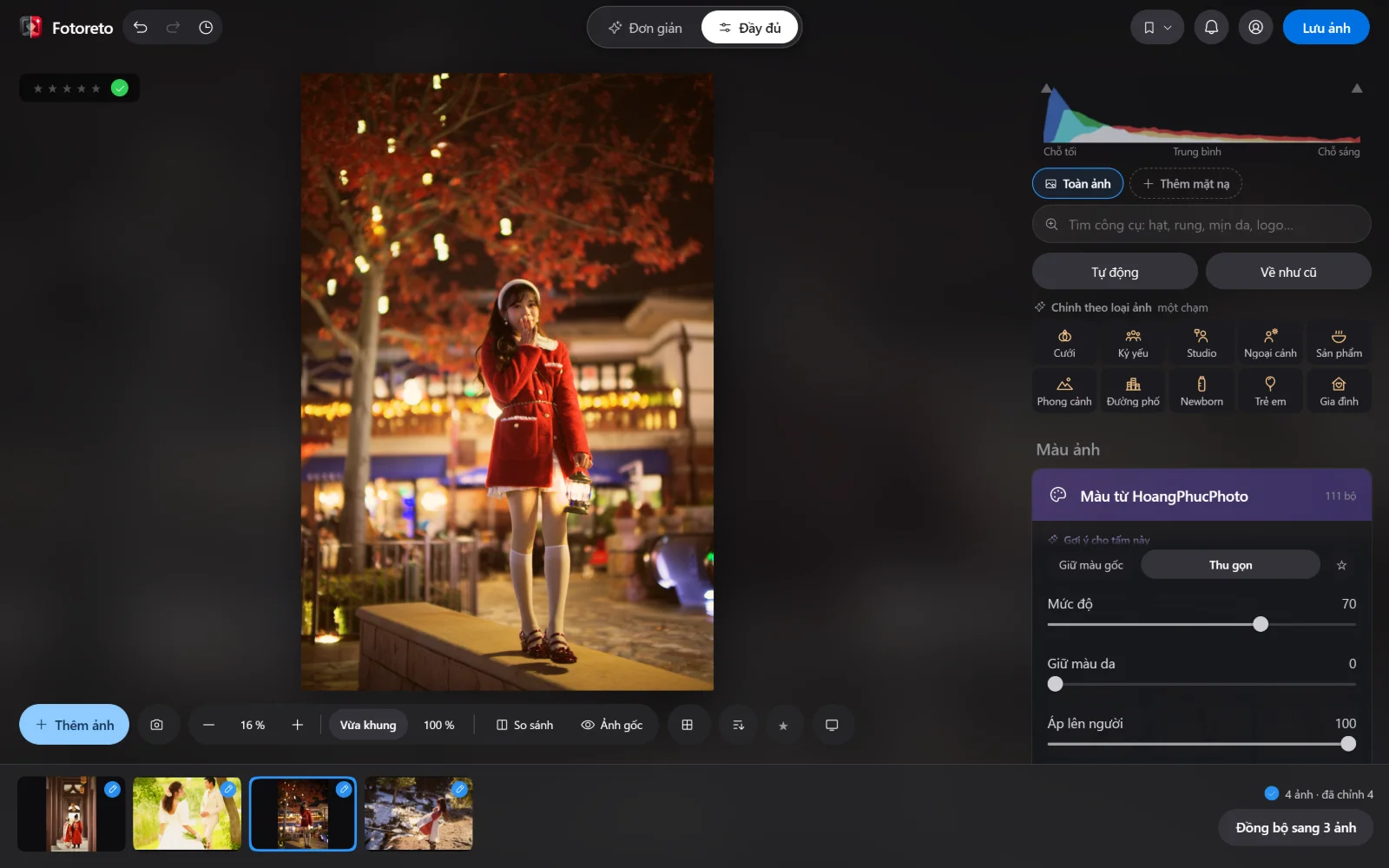Click the sort order icon

tap(739, 725)
